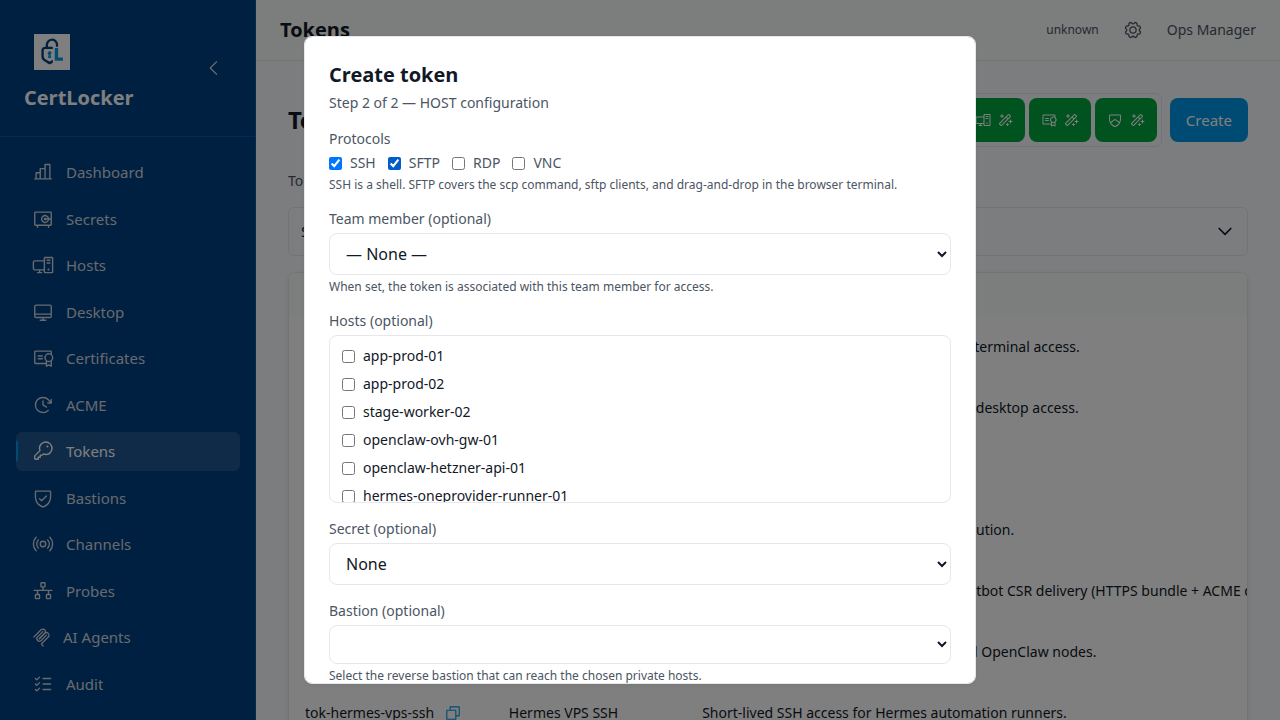The height and width of the screenshot is (720, 1280).
Task: Click the Ops Manager user label
Action: click(x=1211, y=30)
